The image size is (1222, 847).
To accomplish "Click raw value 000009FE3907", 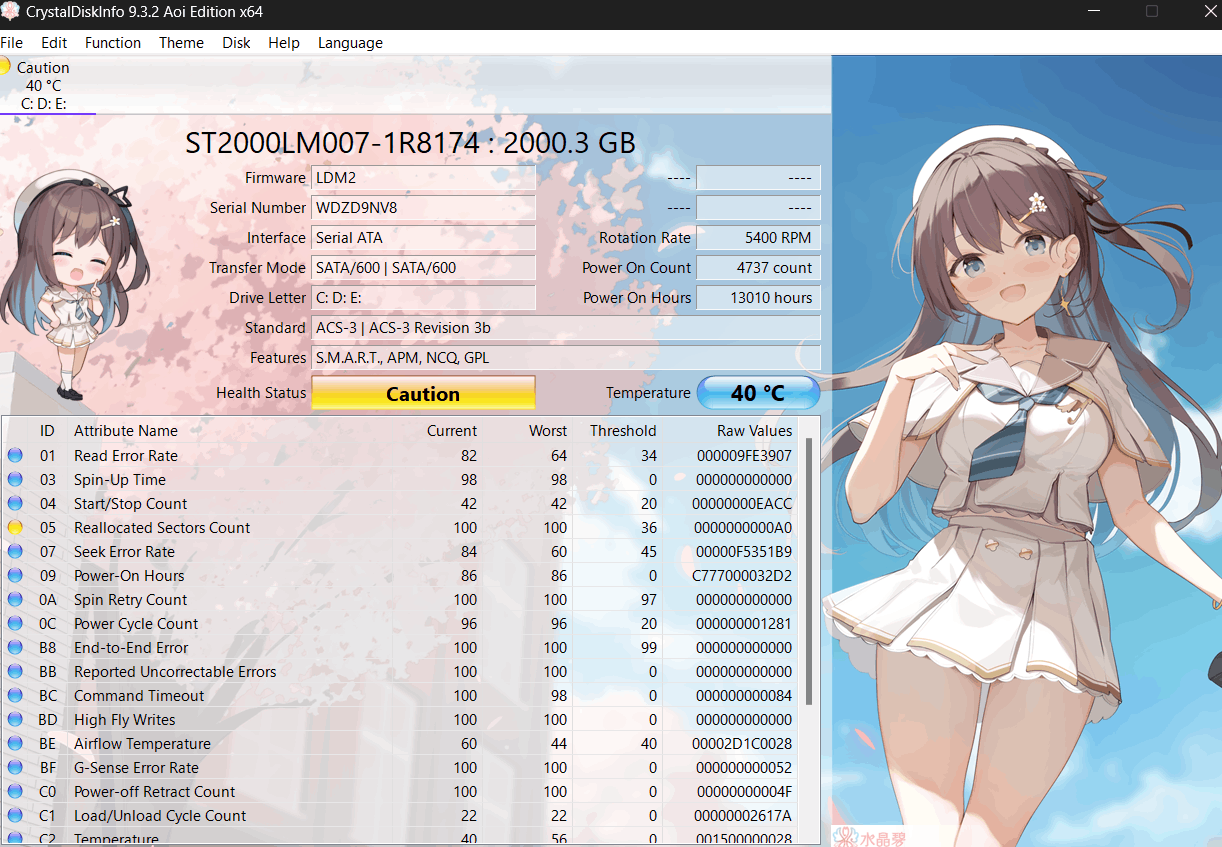I will pos(743,456).
